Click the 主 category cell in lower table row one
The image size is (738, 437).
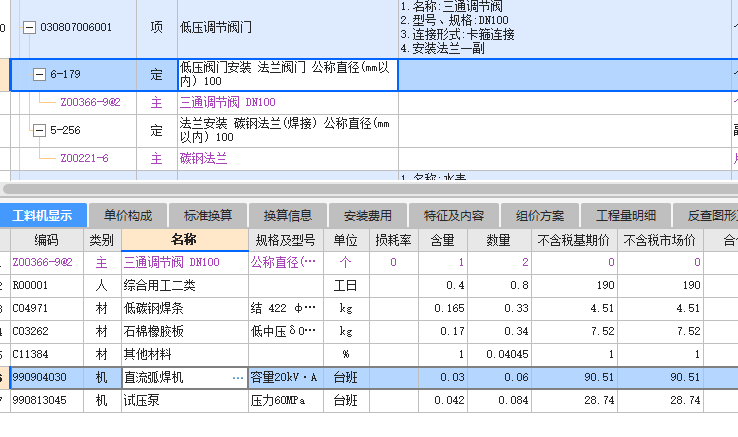(102, 262)
